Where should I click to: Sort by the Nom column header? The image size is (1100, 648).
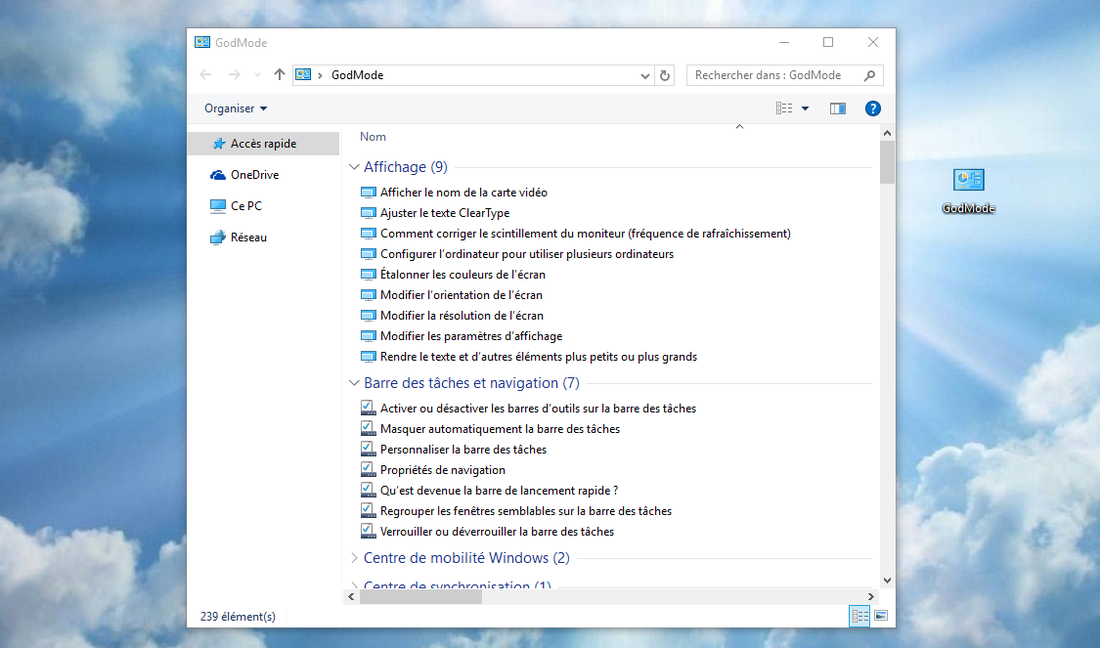[x=373, y=137]
